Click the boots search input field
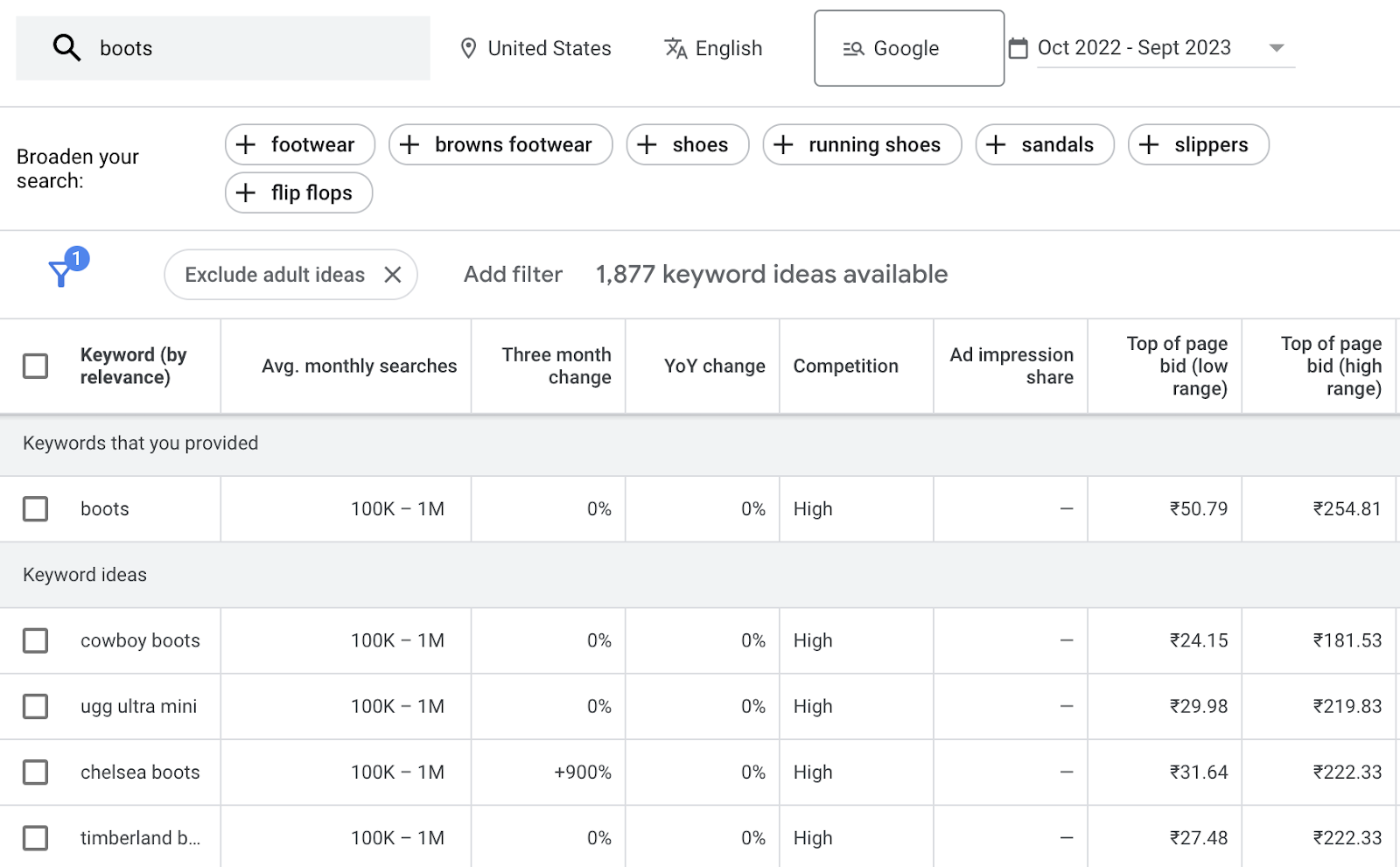Viewport: 1400px width, 867px height. tap(223, 48)
